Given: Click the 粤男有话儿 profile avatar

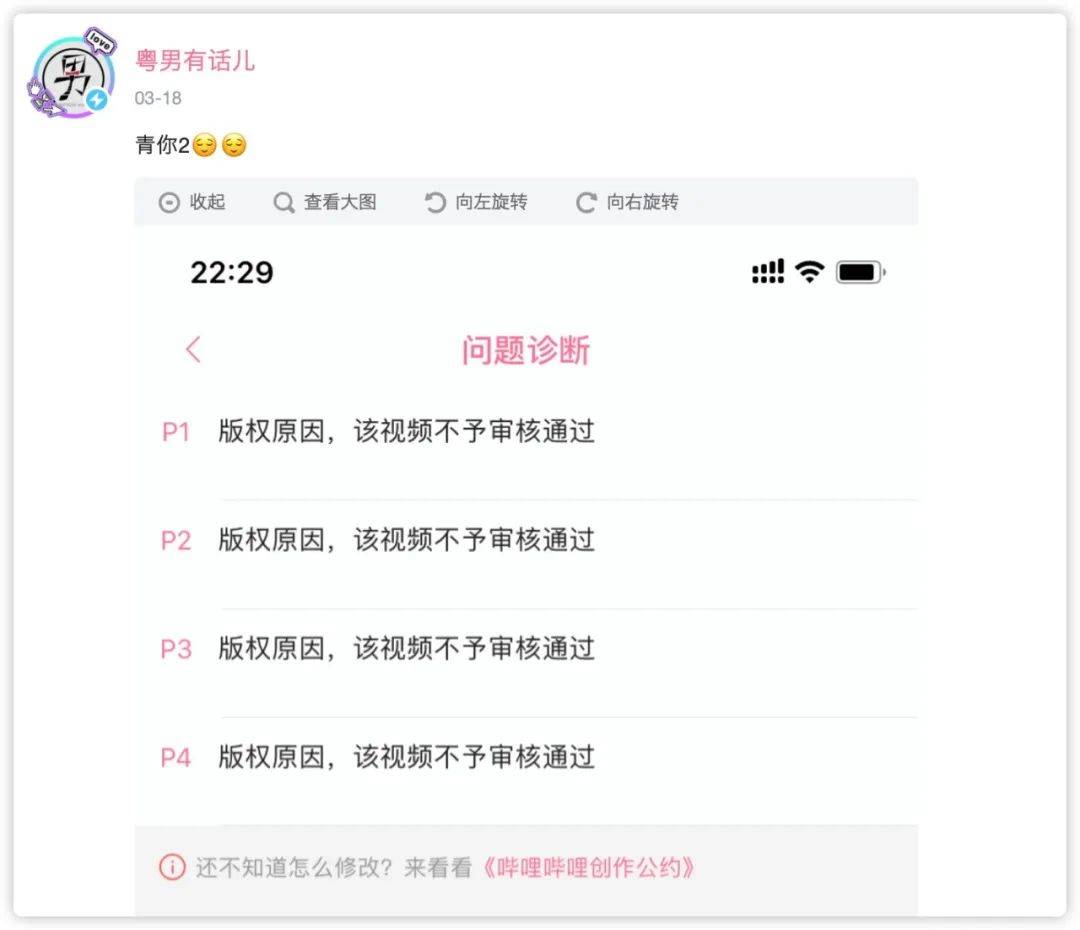Looking at the screenshot, I should (72, 78).
